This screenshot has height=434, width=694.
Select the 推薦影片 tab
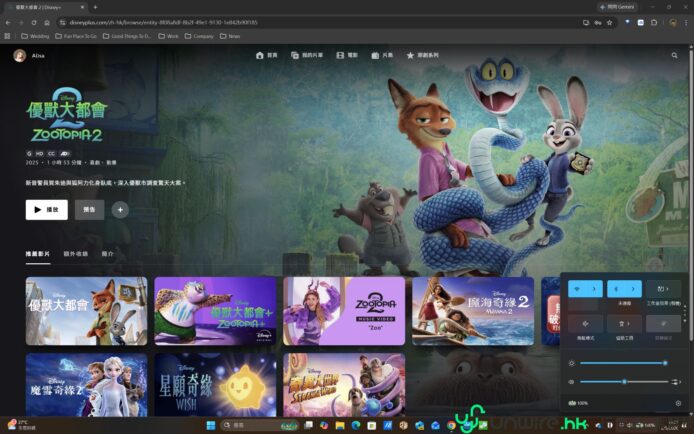click(38, 254)
